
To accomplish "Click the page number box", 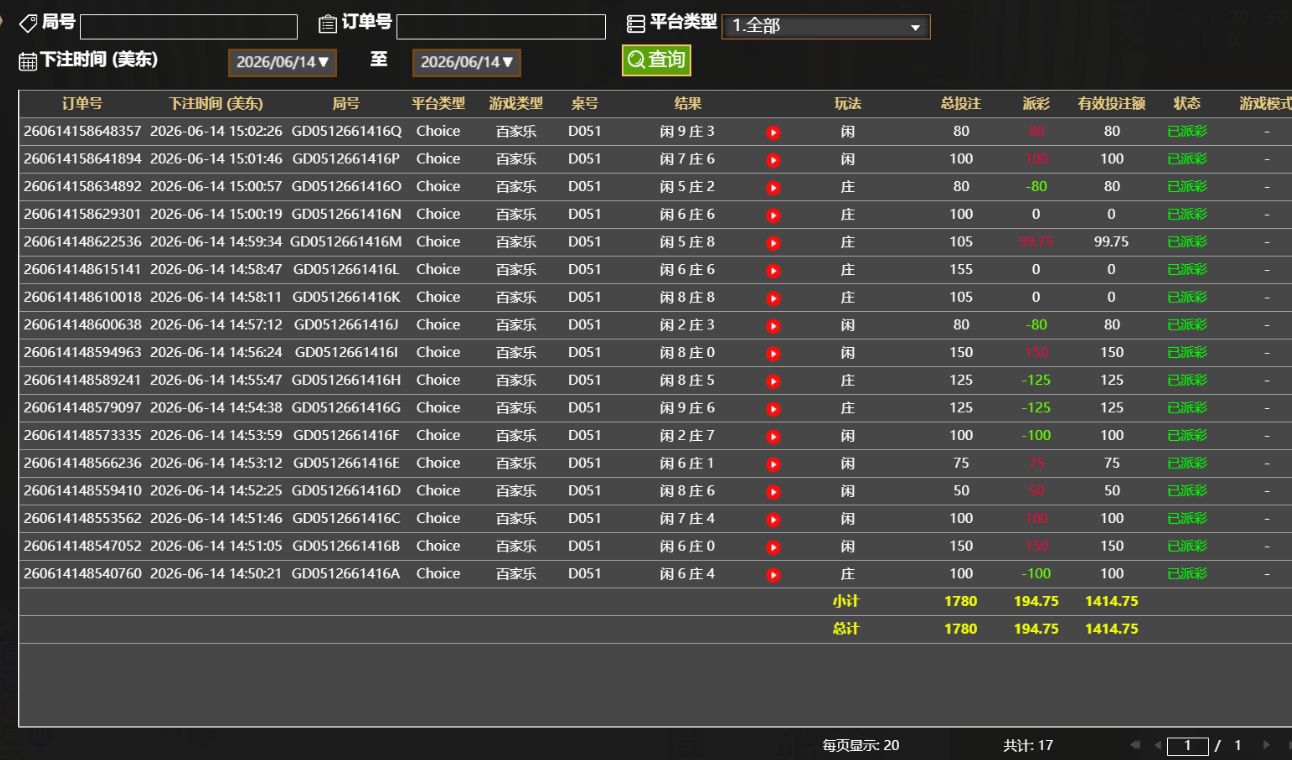I will (1188, 745).
